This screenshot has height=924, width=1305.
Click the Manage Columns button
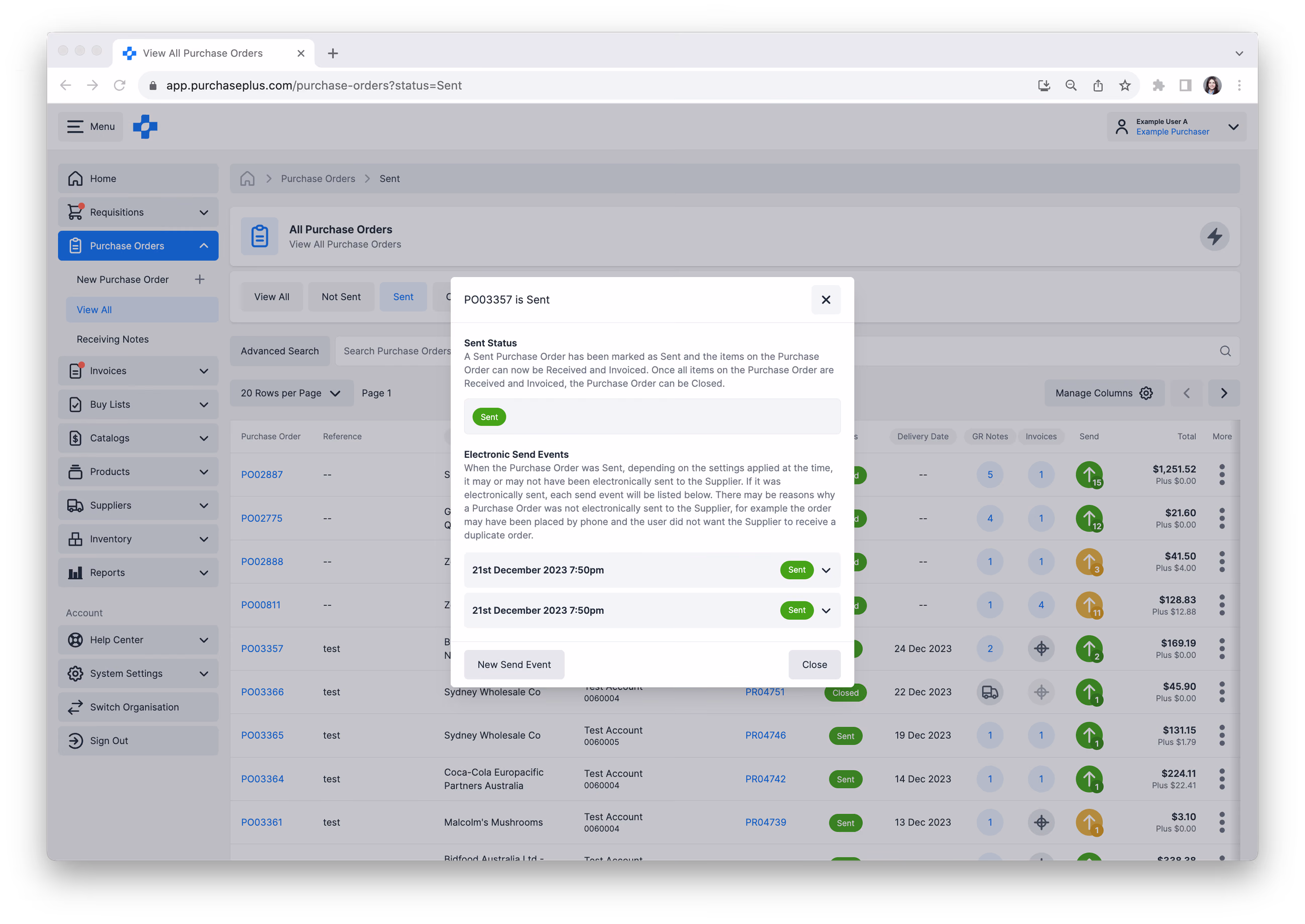coord(1104,393)
